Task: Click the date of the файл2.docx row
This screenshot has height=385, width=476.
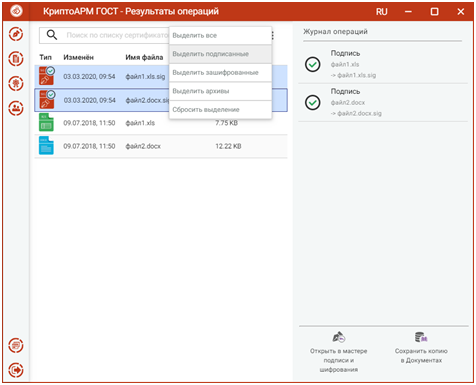Action: coord(89,146)
